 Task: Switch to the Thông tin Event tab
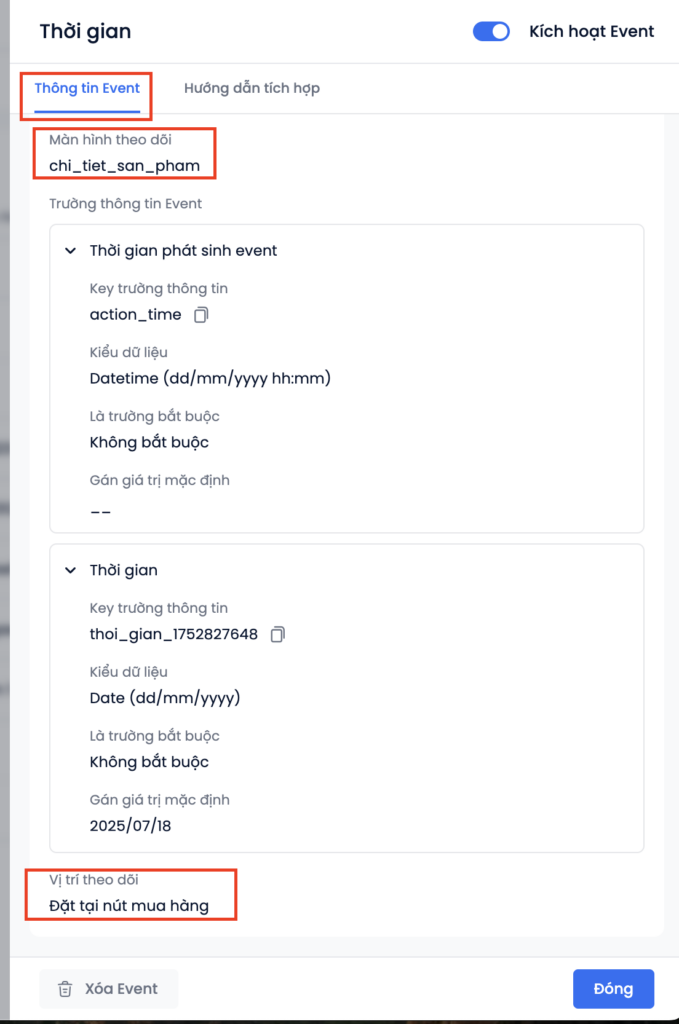(x=87, y=88)
